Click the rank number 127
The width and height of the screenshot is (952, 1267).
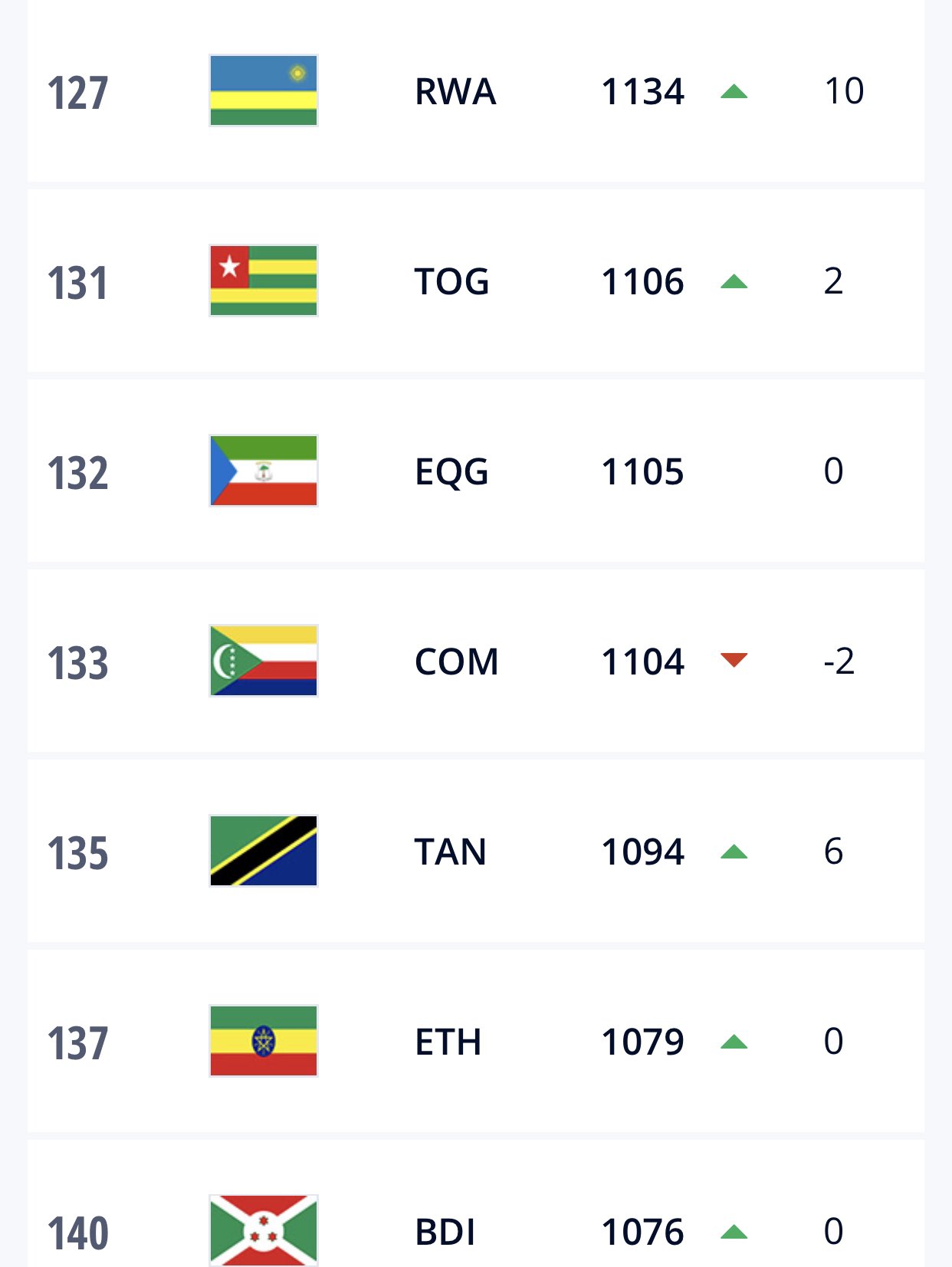click(77, 93)
